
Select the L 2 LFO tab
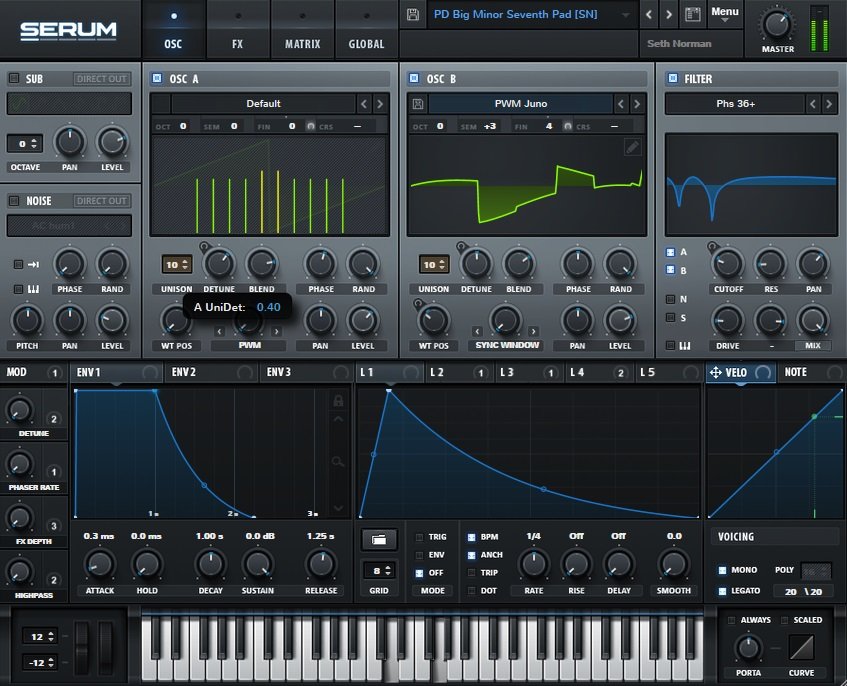458,372
